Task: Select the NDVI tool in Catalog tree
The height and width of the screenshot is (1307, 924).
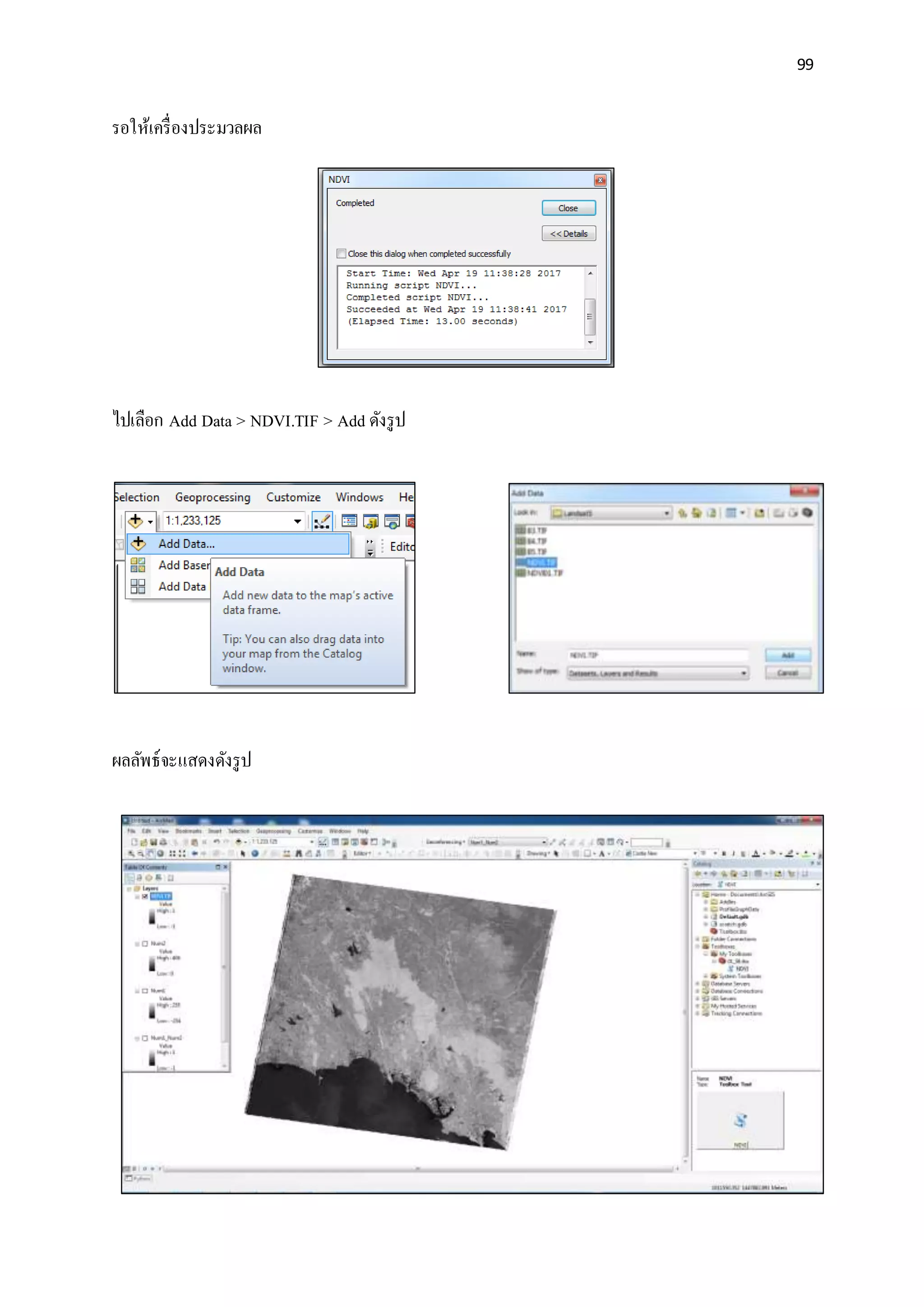Action: [x=738, y=969]
